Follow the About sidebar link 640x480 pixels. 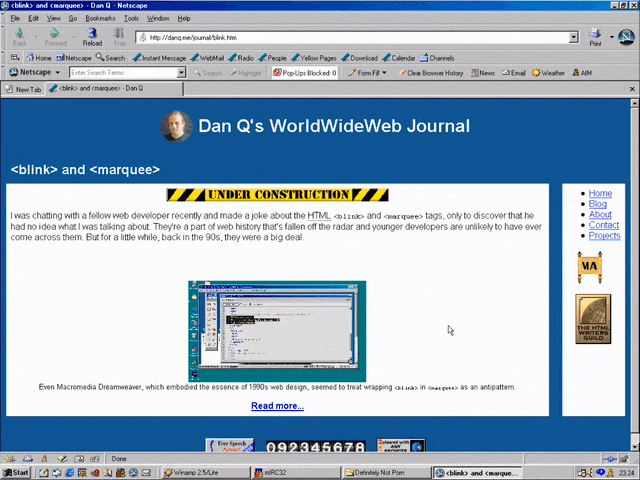point(600,214)
